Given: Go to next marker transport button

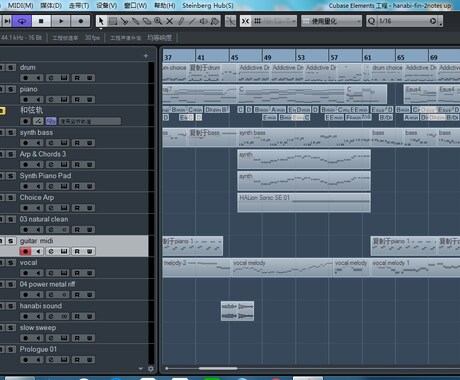Looking at the screenshot, I should coord(7,21).
